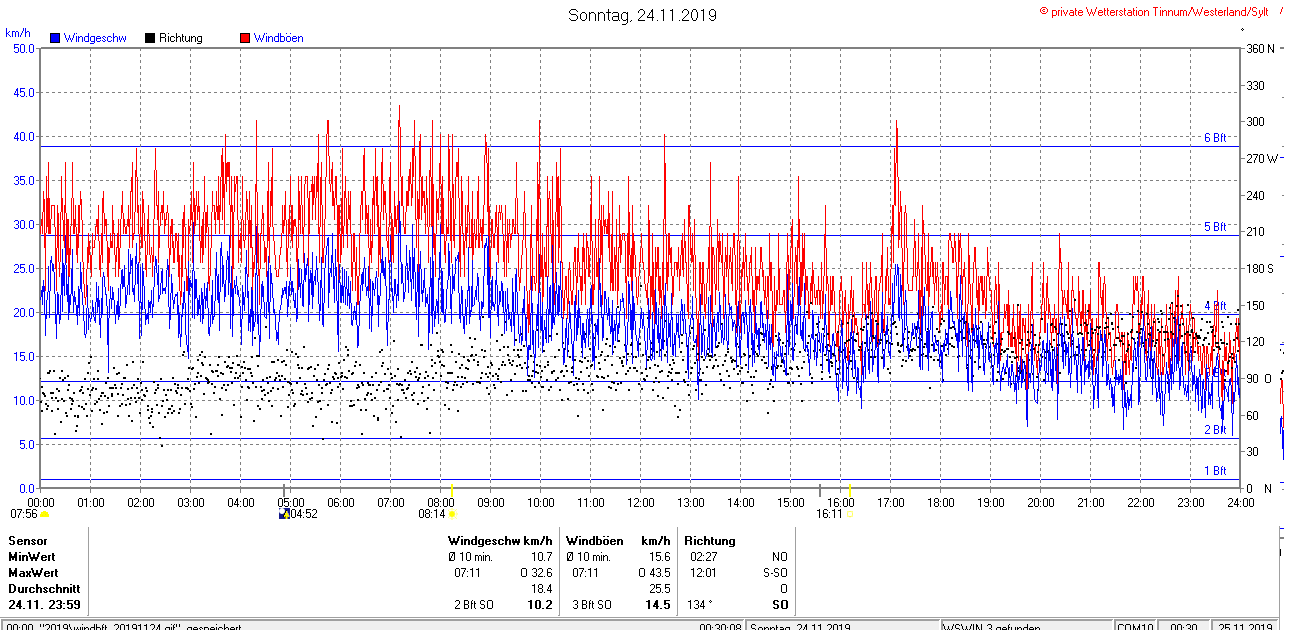Click the max wind speed value O 32.6
This screenshot has height=630, width=1310.
pyautogui.click(x=536, y=573)
